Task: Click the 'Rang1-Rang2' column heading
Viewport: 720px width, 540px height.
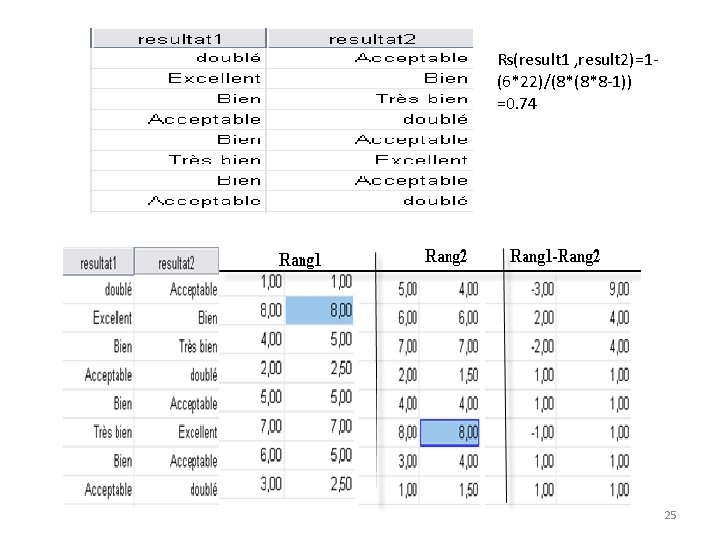Action: click(x=555, y=256)
